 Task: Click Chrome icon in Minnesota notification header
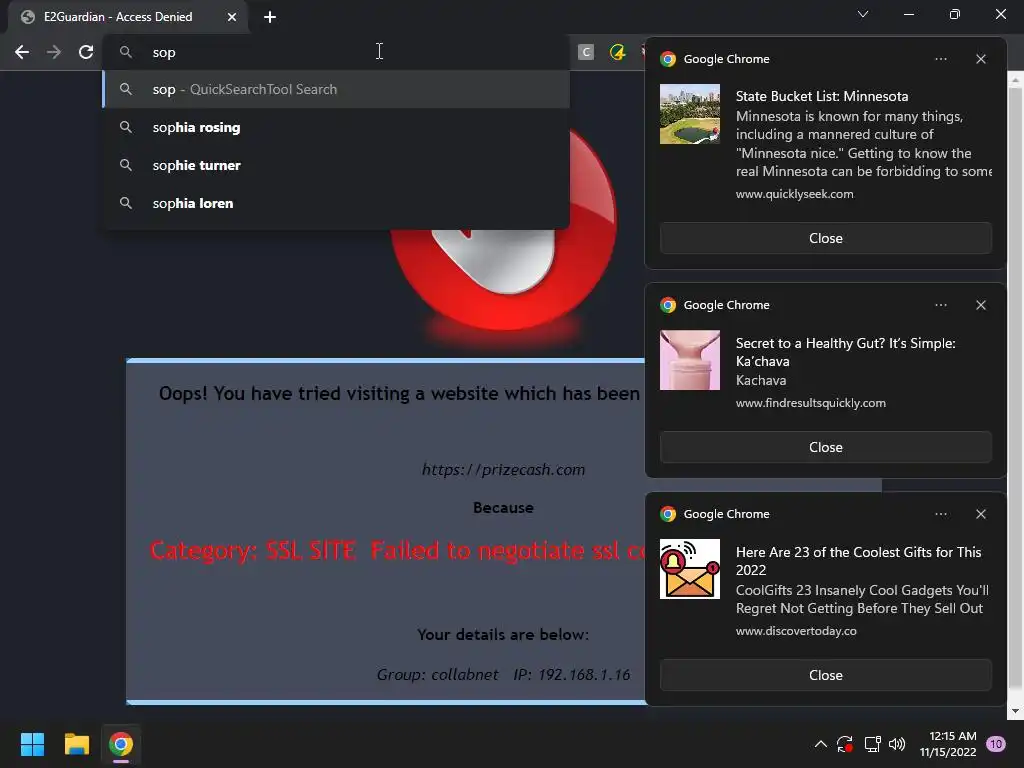(667, 59)
